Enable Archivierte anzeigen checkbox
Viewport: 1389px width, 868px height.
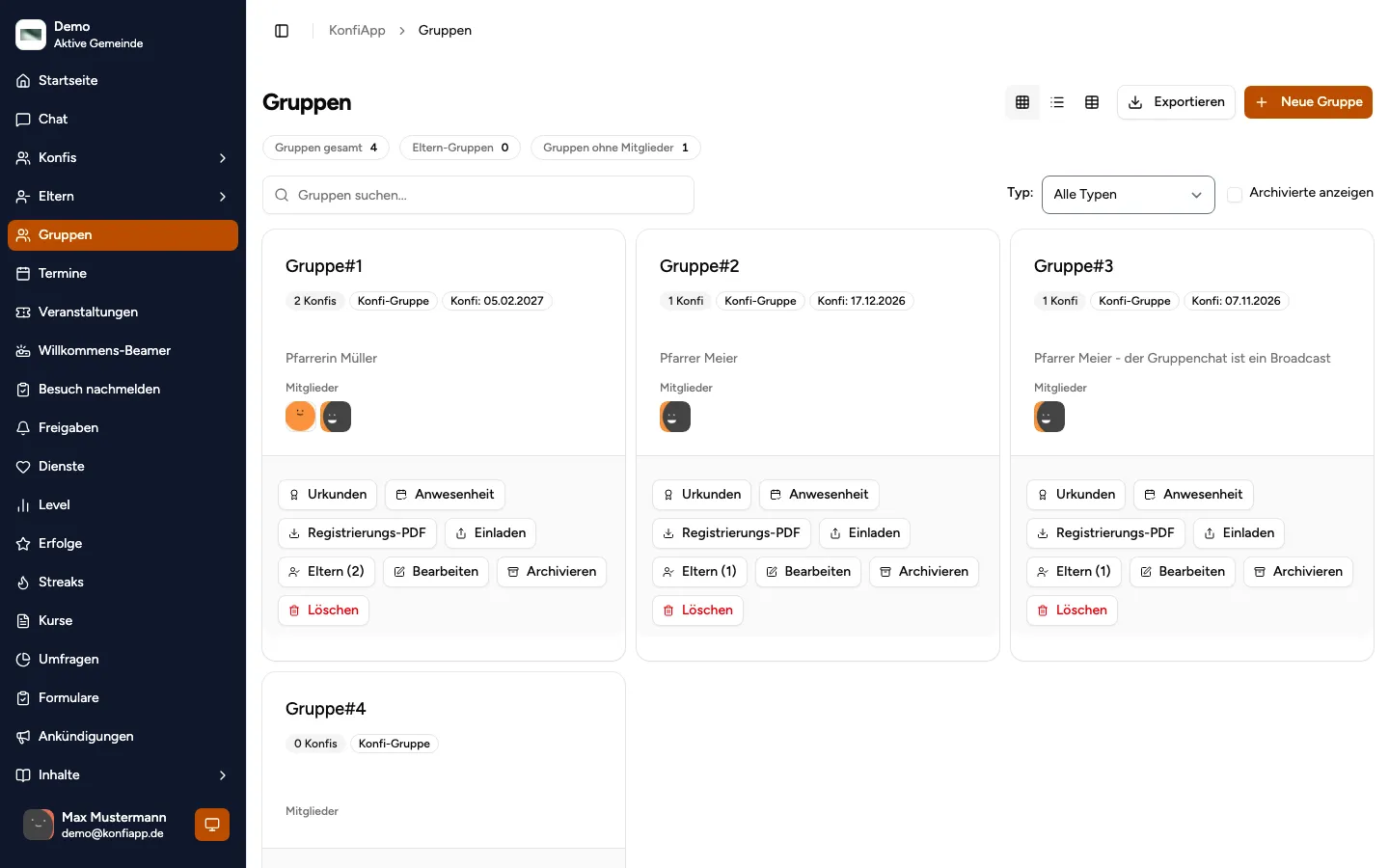pyautogui.click(x=1235, y=194)
